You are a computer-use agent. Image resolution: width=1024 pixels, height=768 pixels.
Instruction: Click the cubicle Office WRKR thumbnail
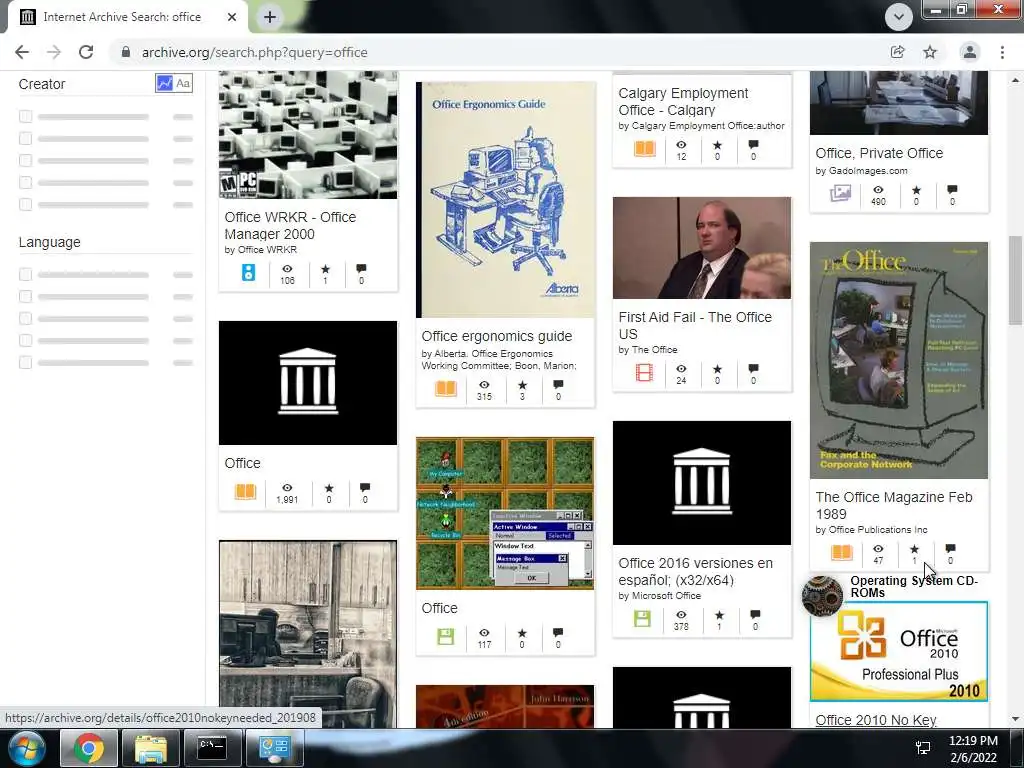tap(308, 135)
